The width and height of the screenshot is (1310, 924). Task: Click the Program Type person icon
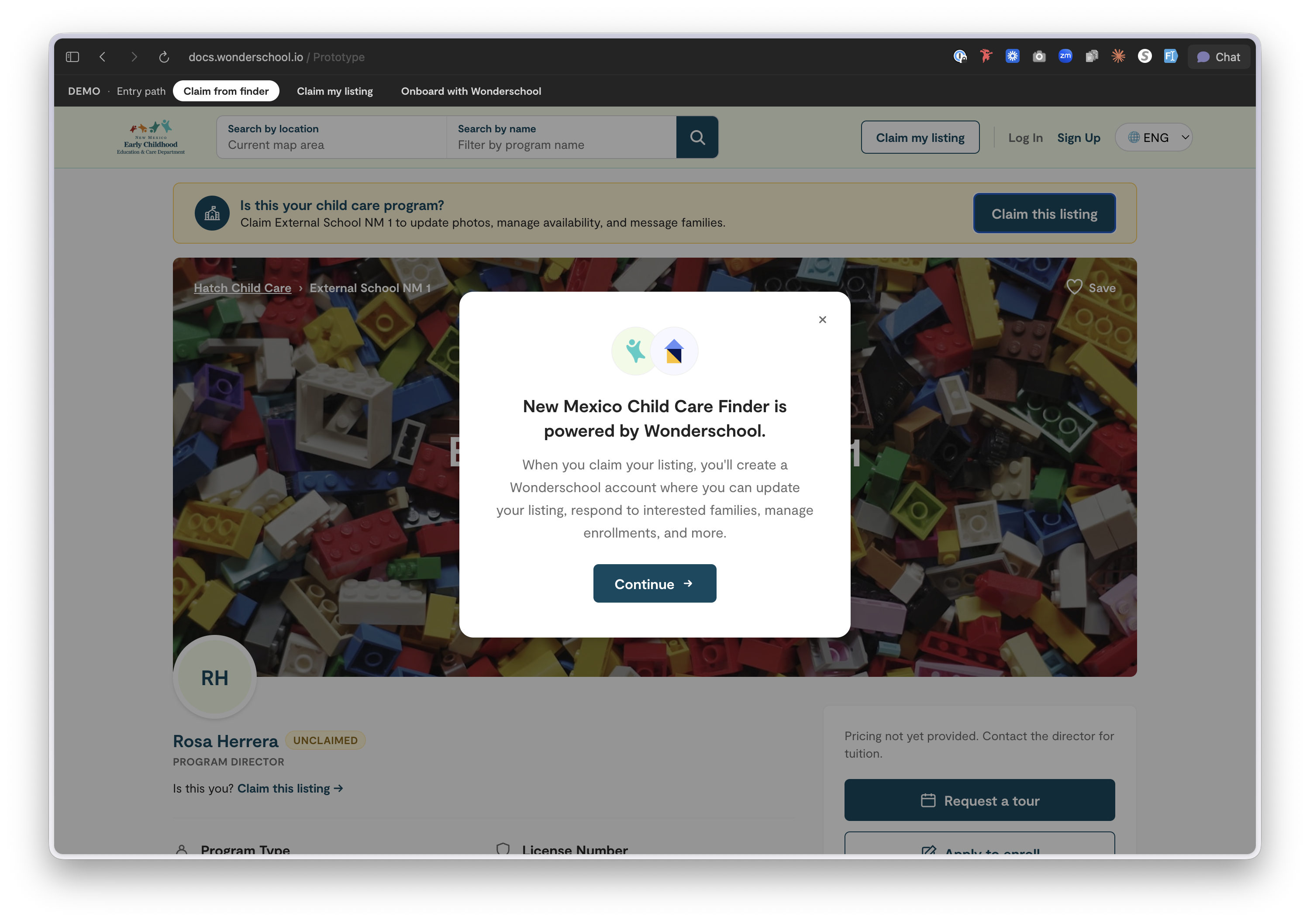(x=182, y=849)
